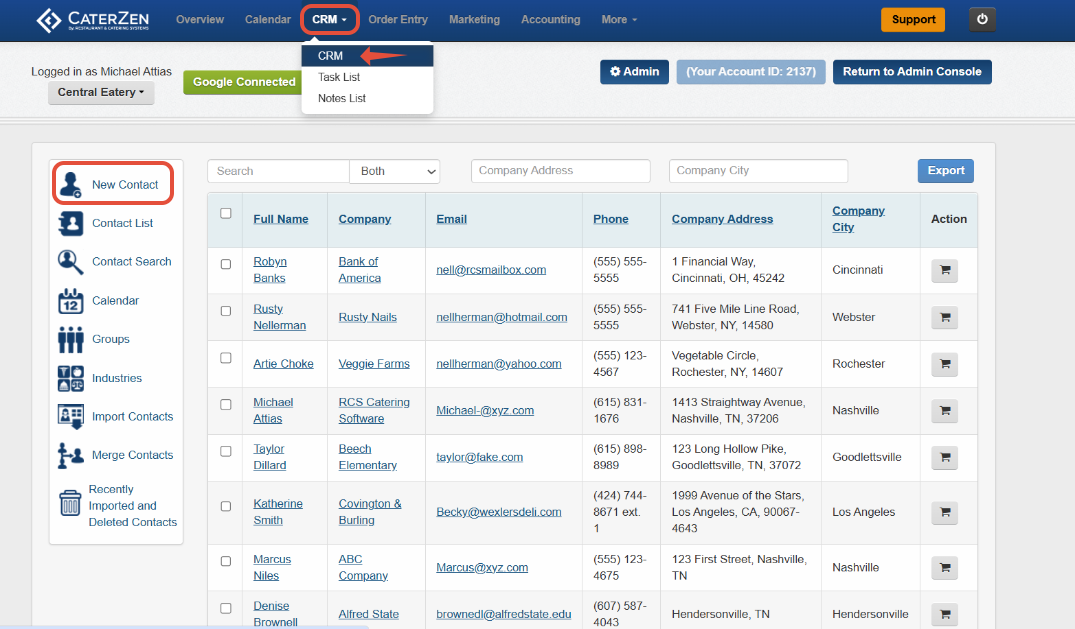1075x629 pixels.
Task: Click the Your Account ID button
Action: coord(751,71)
